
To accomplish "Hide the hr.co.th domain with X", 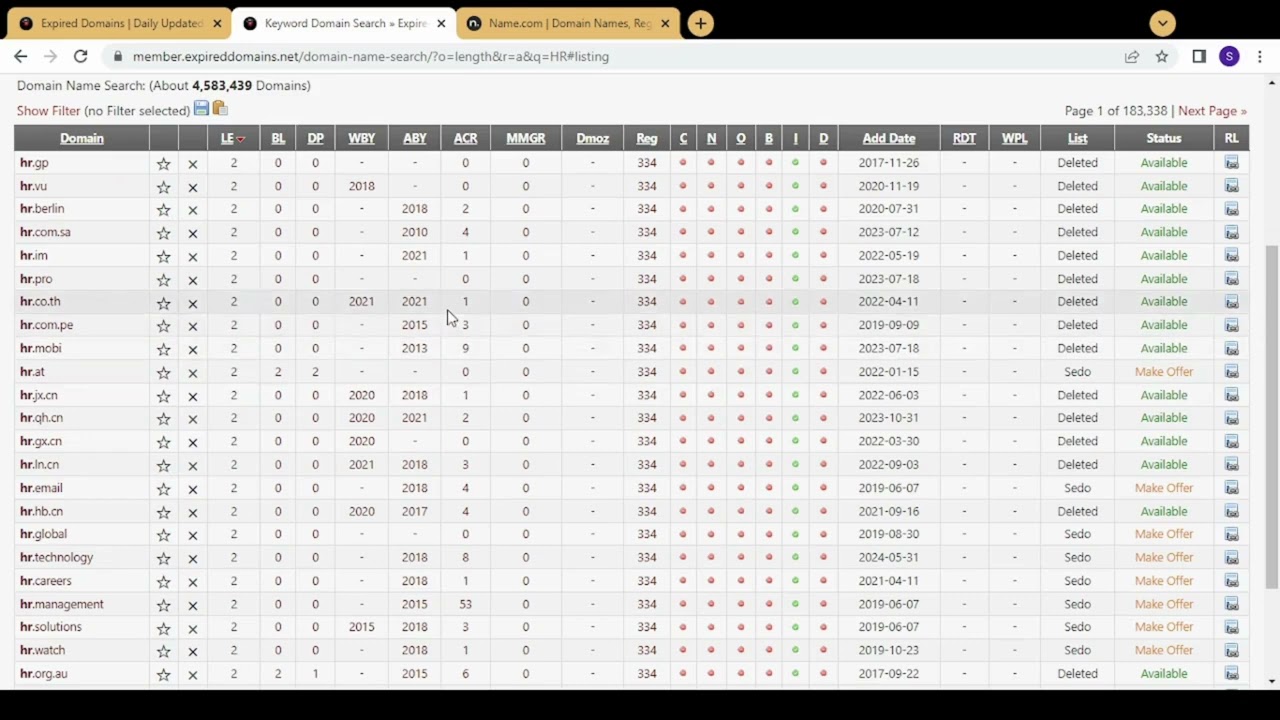I will pyautogui.click(x=193, y=303).
